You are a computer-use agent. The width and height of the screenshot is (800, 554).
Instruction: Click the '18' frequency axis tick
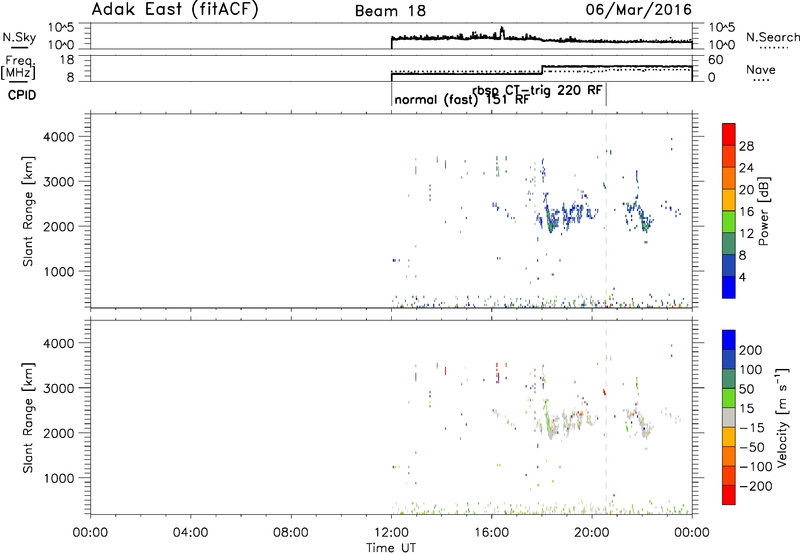pos(67,60)
